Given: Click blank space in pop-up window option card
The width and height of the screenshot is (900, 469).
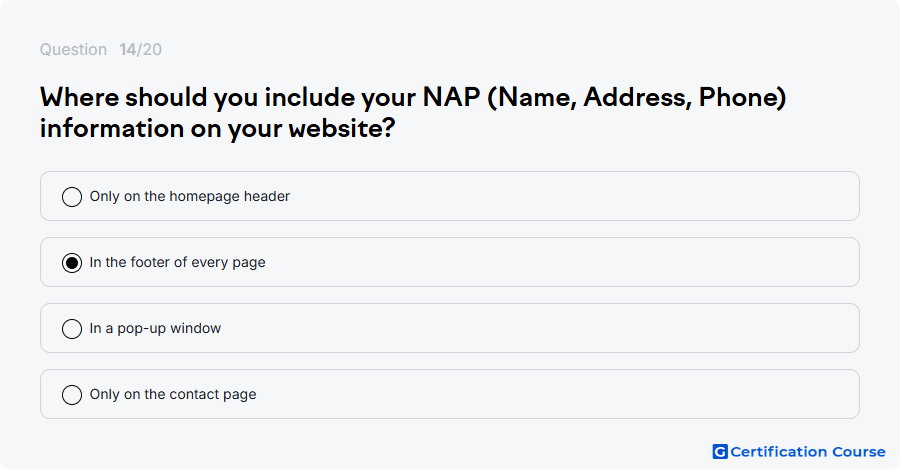Looking at the screenshot, I should pyautogui.click(x=574, y=328).
